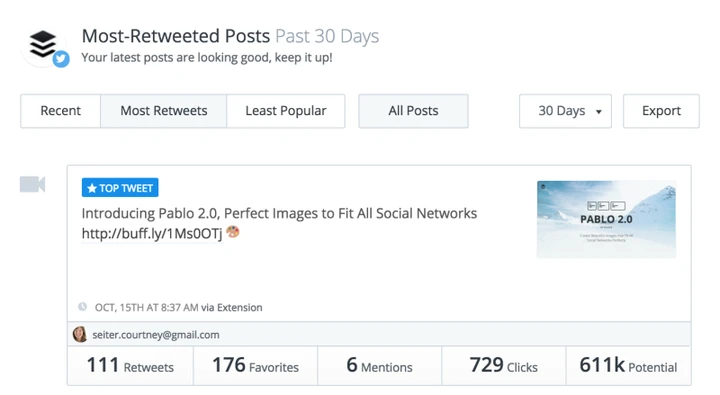Click the mountain logo in Pablo thumbnail
The width and height of the screenshot is (720, 395).
tap(543, 186)
